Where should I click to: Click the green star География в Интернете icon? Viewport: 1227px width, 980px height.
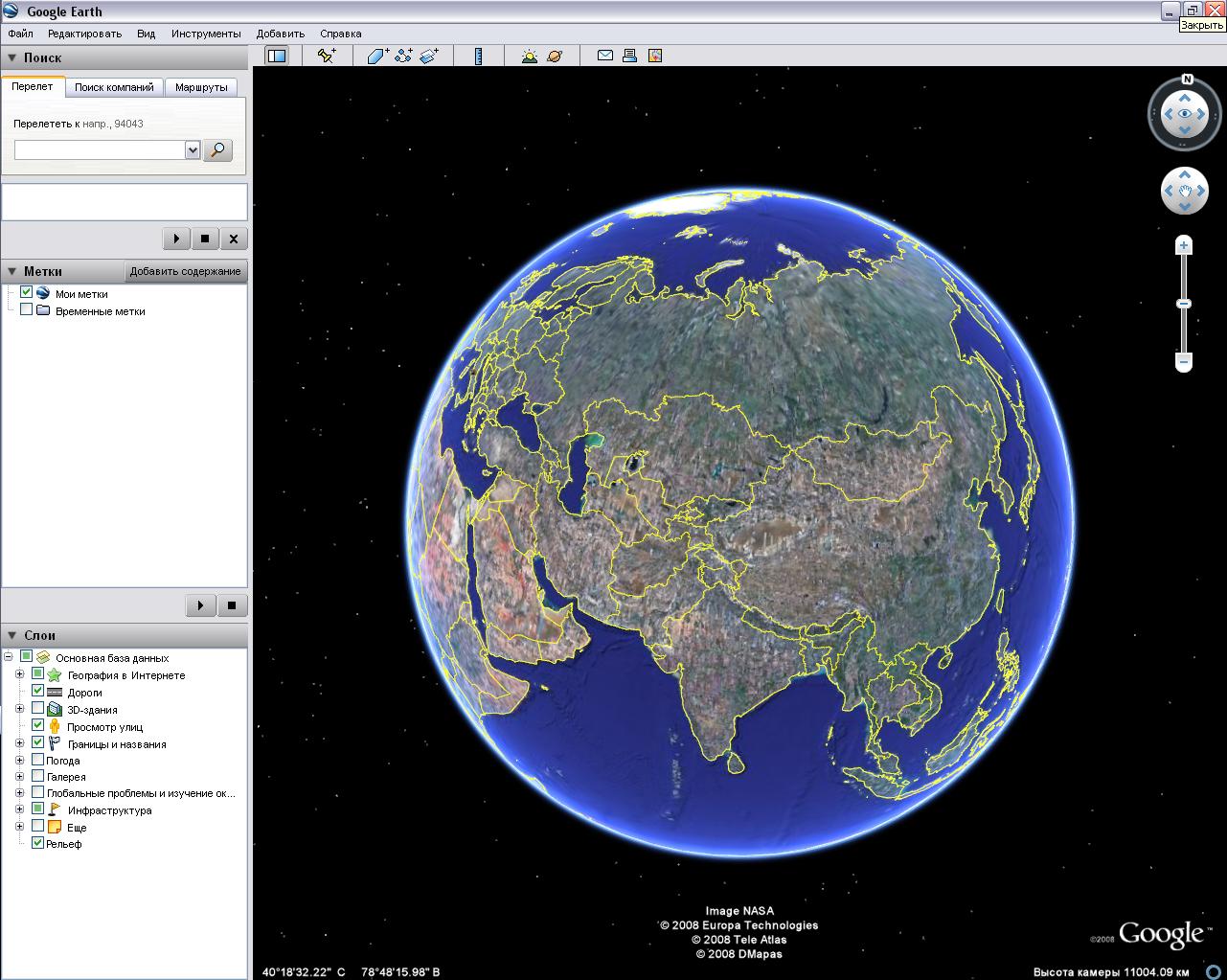54,675
